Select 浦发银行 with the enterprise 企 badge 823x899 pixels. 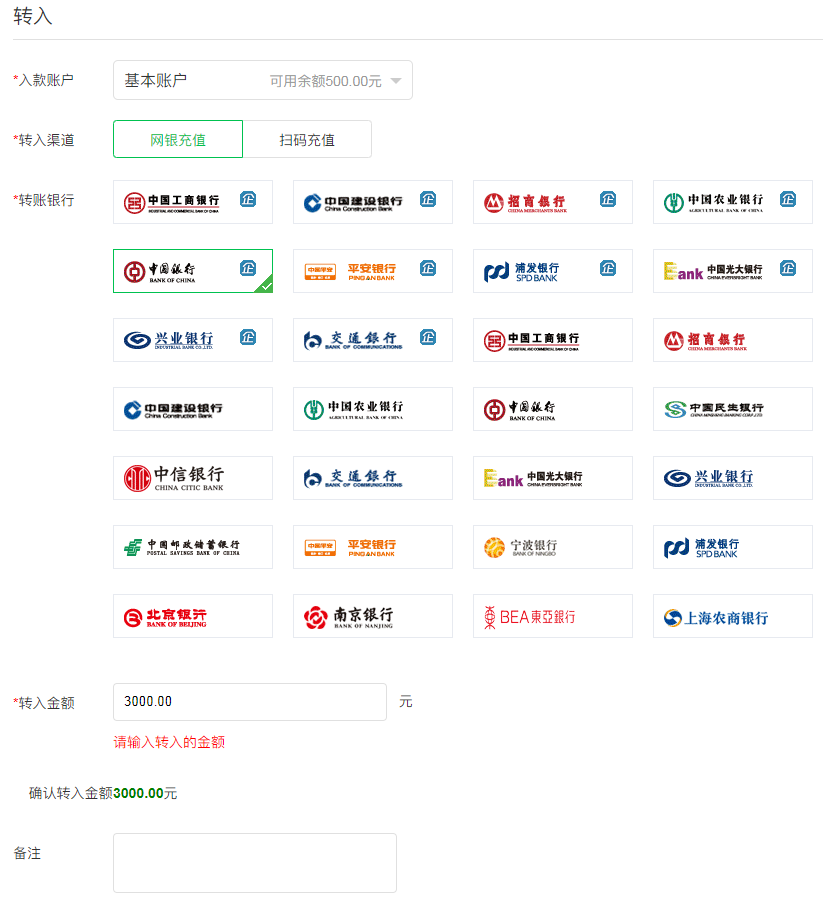[553, 271]
